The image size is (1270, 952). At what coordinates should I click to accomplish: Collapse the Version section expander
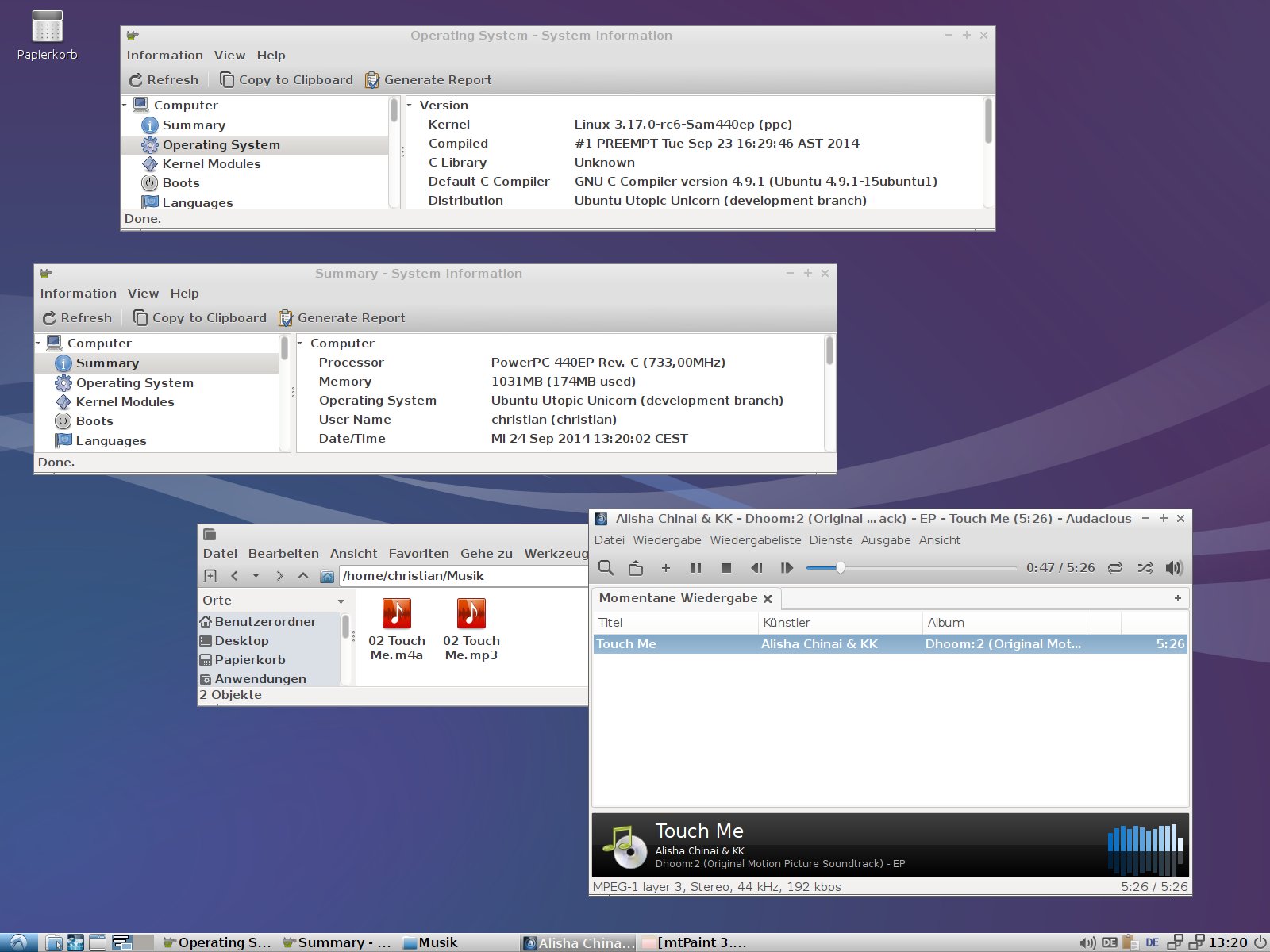(x=410, y=106)
